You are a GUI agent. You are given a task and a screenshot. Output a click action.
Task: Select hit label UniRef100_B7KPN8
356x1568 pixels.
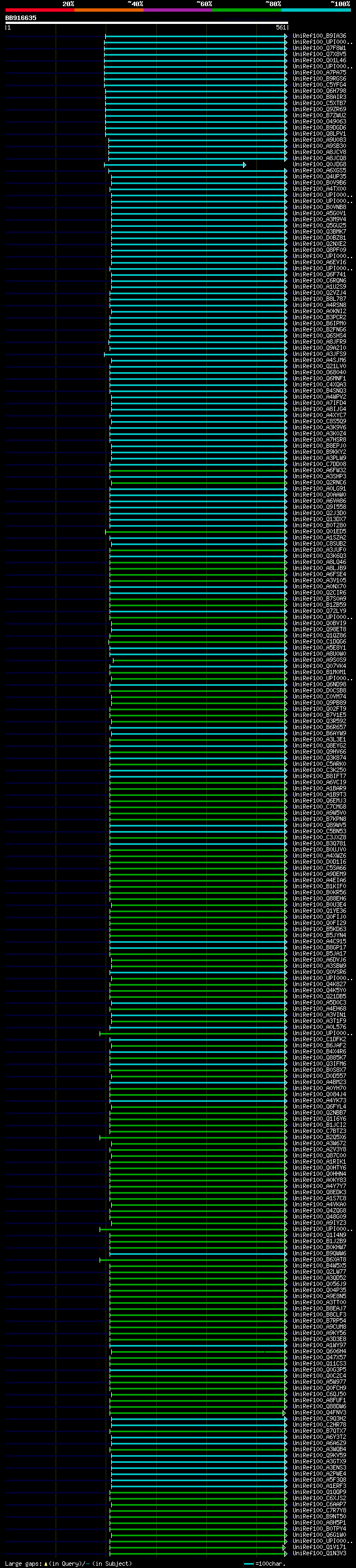tap(319, 819)
